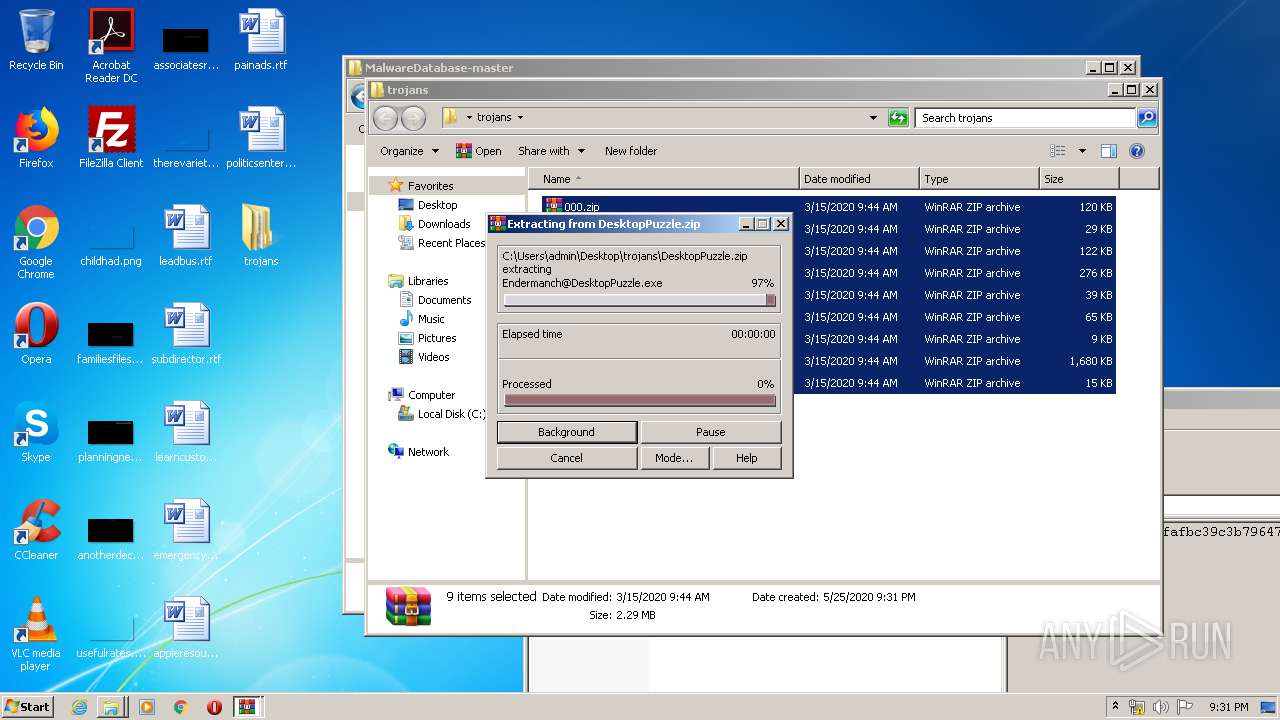
Task: Sort by the Size column header
Action: 1079,179
